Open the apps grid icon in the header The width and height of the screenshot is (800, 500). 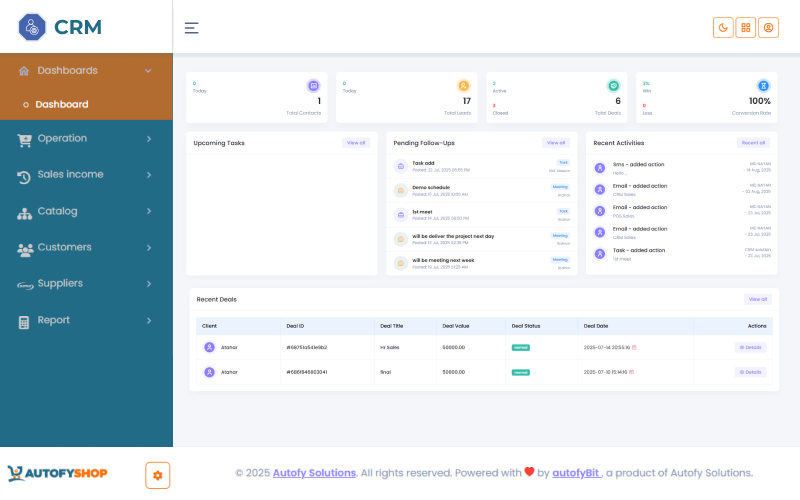click(x=745, y=28)
